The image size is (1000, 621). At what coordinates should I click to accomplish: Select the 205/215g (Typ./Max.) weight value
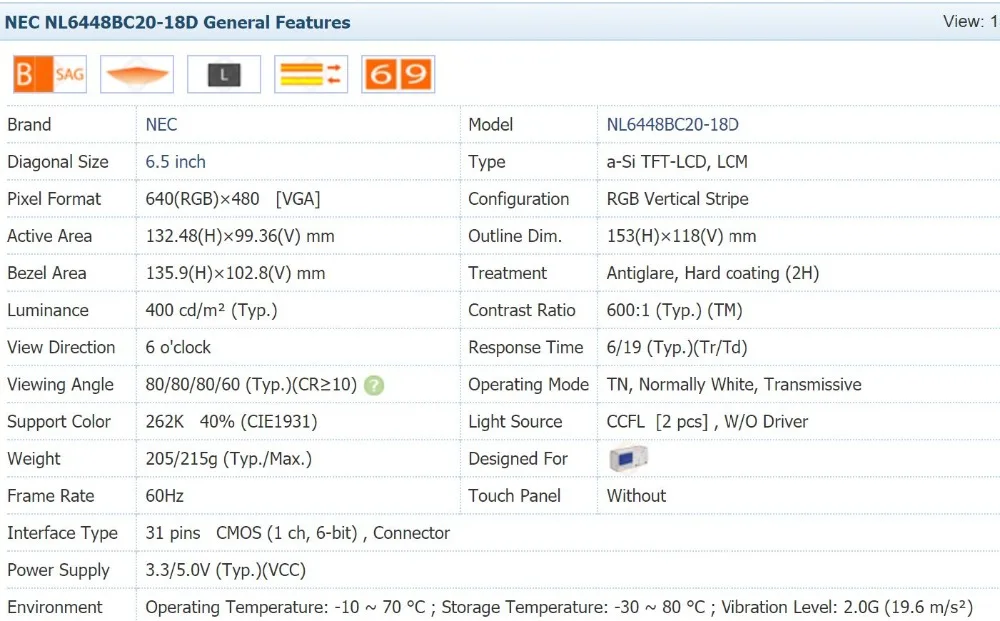click(228, 458)
